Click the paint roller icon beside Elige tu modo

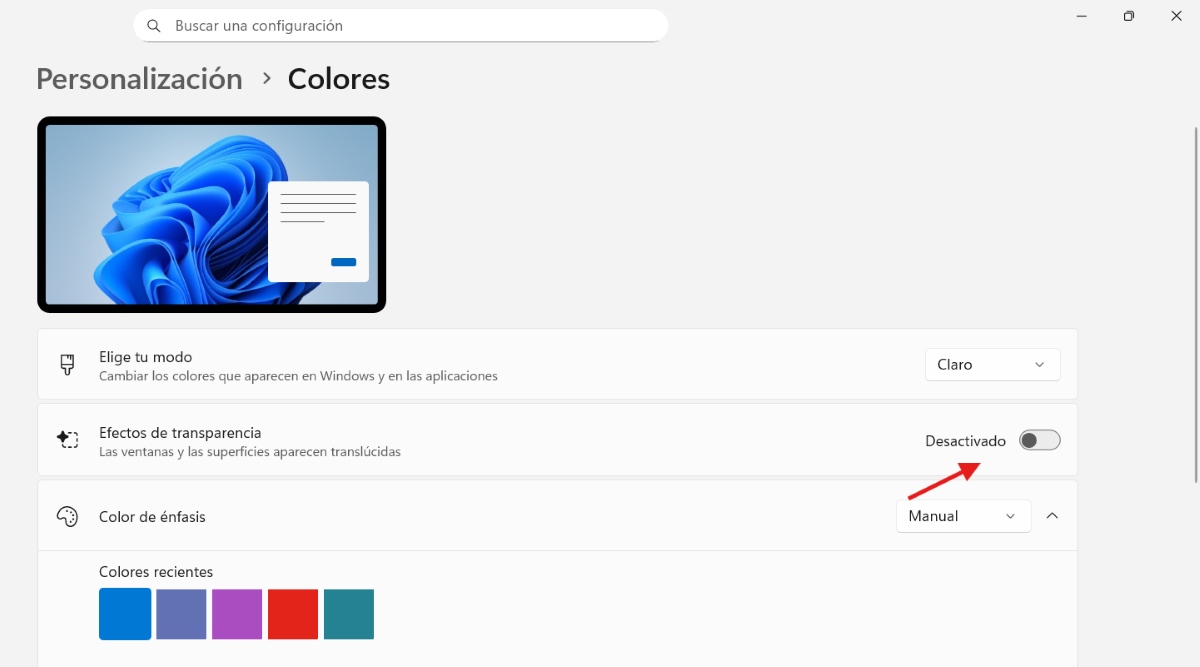[x=66, y=365]
